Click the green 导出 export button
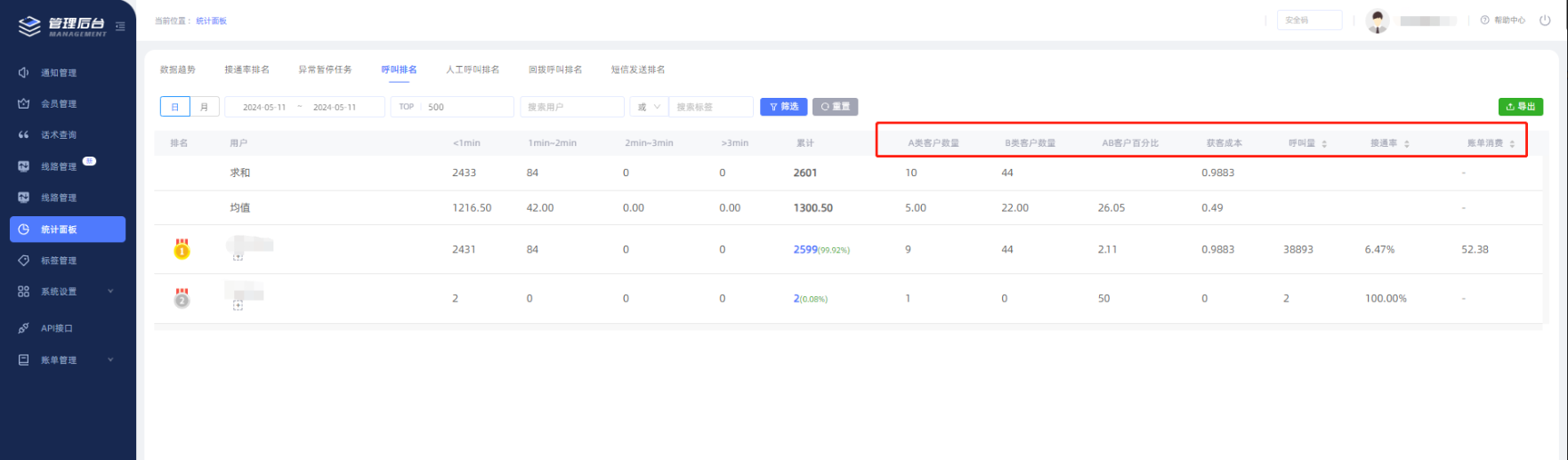This screenshot has width=1568, height=460. [1520, 107]
